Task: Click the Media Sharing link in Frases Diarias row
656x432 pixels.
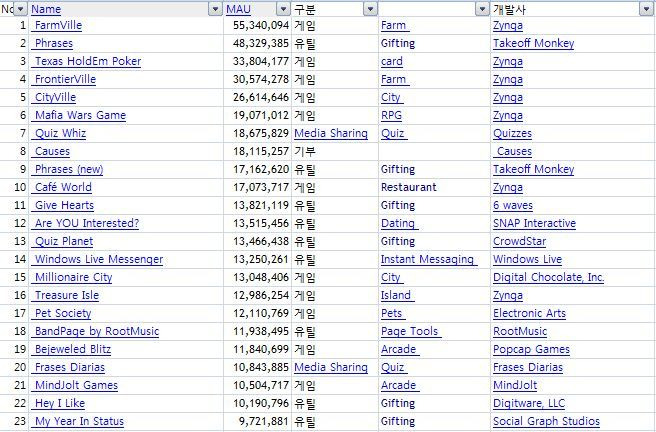Action: point(331,367)
